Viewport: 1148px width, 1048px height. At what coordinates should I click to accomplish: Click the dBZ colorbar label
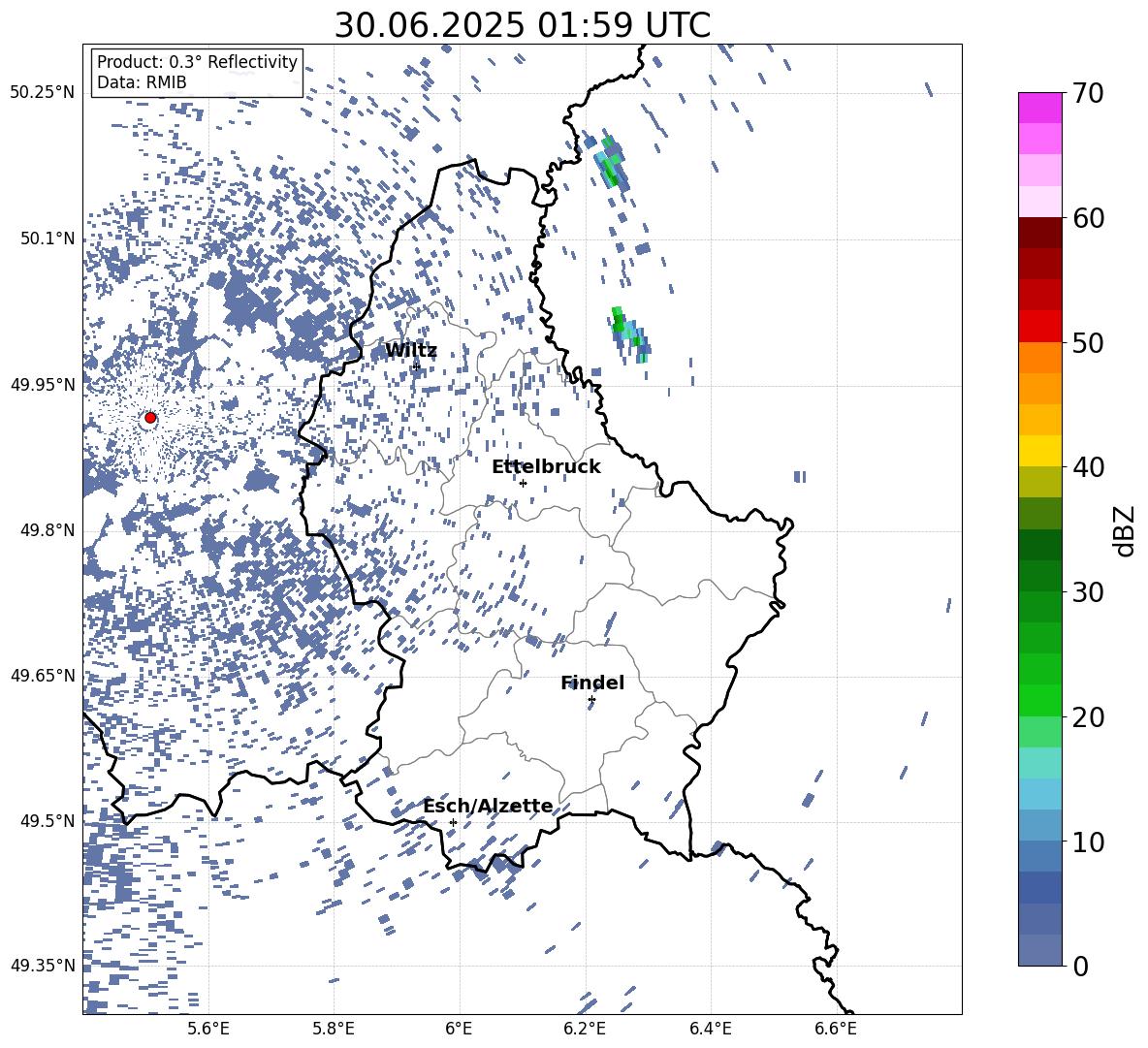1124,530
